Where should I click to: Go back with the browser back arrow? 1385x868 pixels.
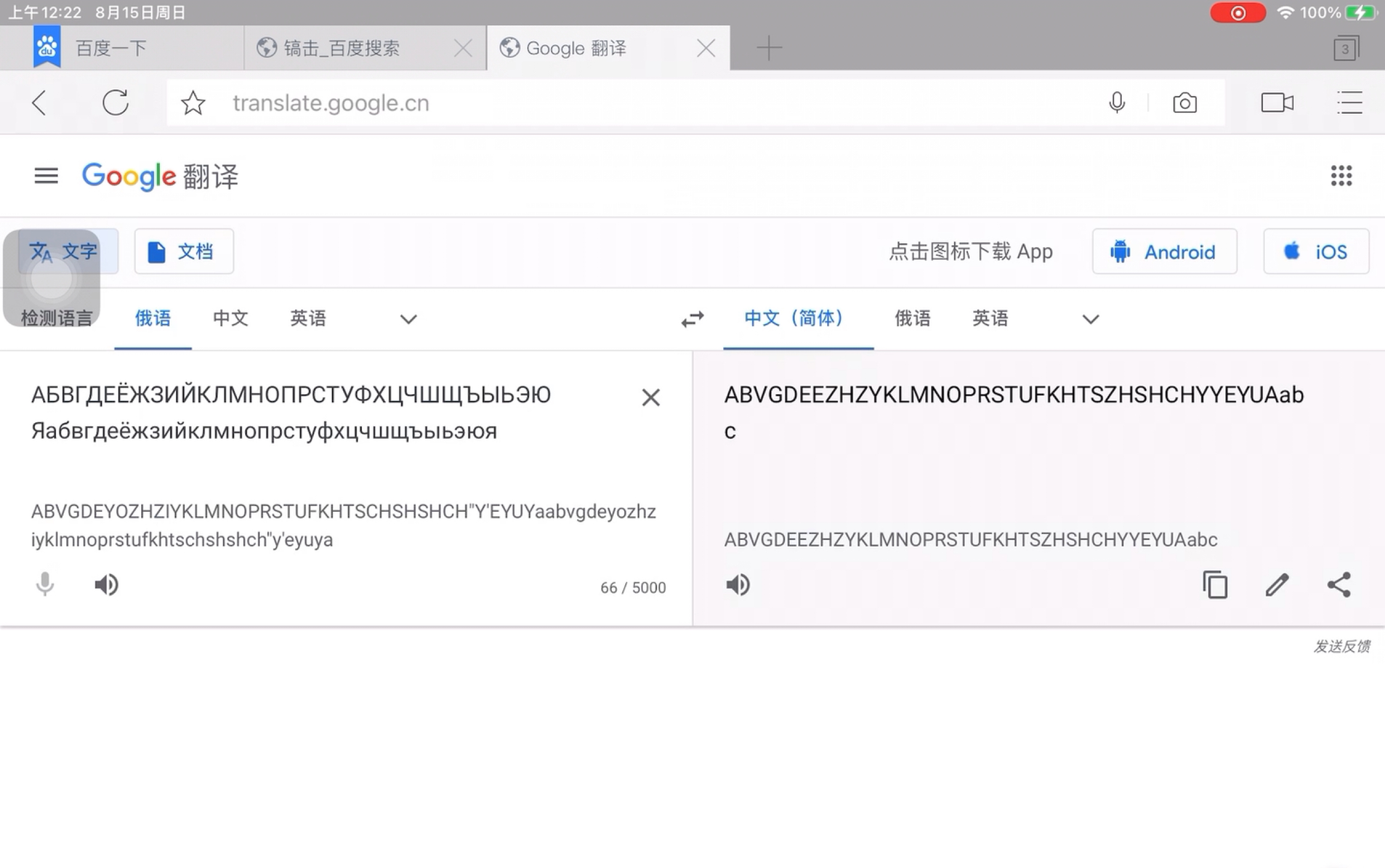click(x=39, y=103)
